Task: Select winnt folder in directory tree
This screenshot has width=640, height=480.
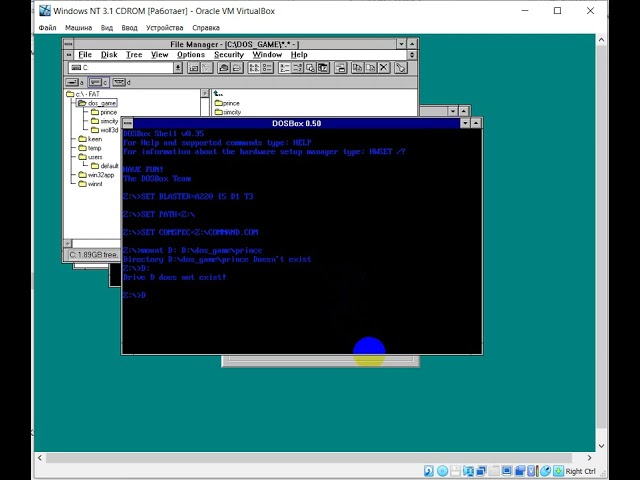Action: (x=90, y=184)
